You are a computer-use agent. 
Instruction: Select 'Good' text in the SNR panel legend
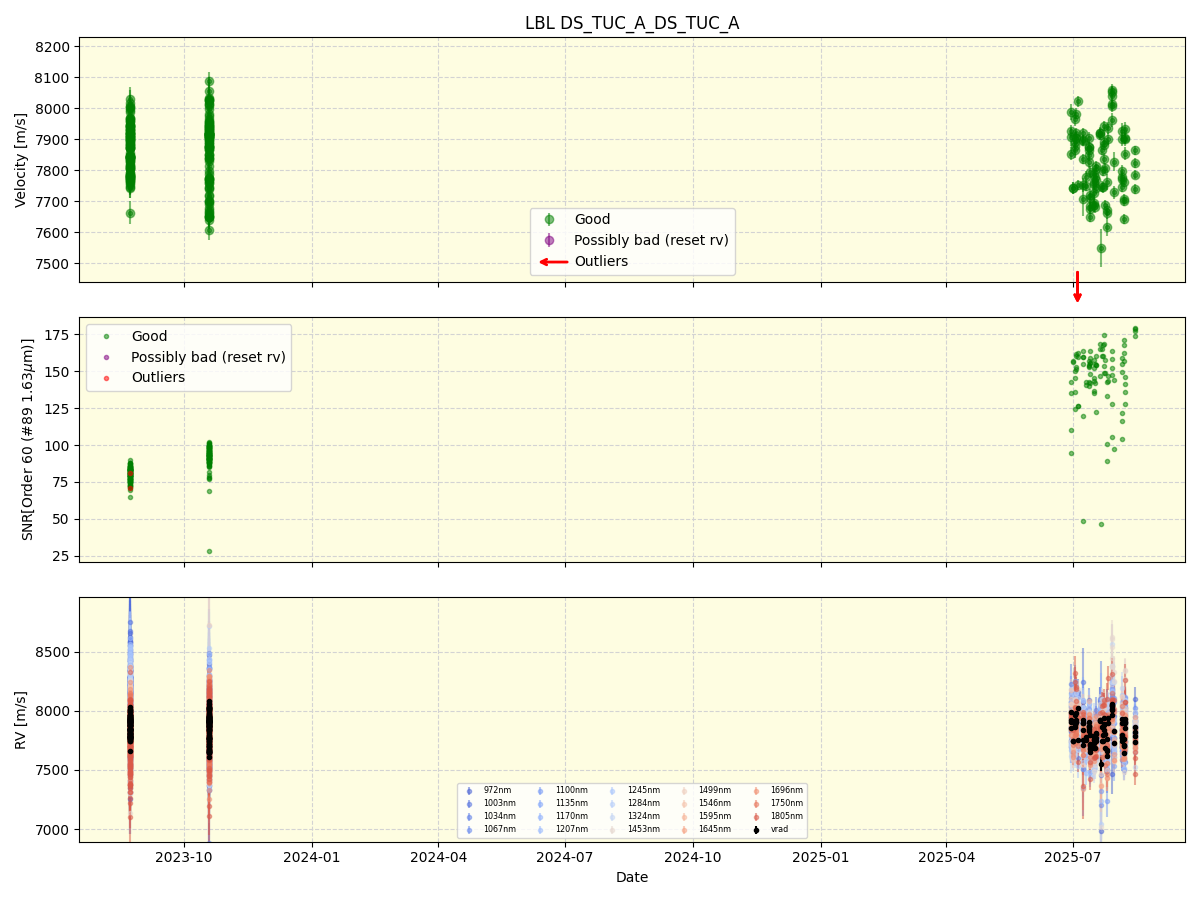149,336
